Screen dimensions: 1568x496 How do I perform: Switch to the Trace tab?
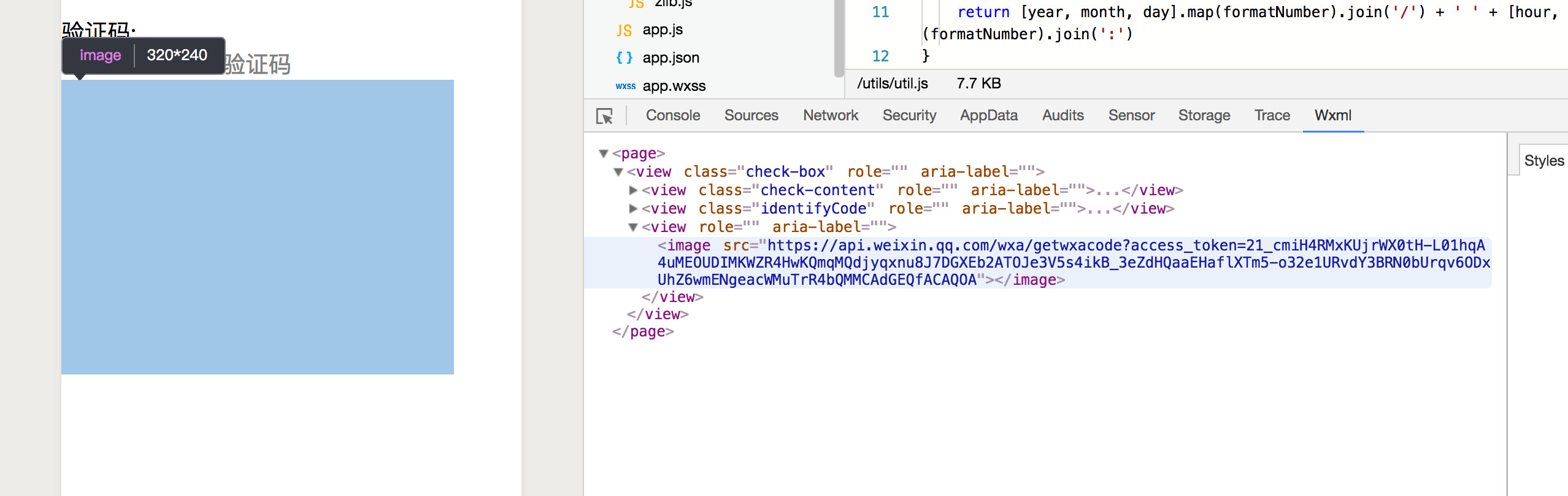click(1272, 115)
